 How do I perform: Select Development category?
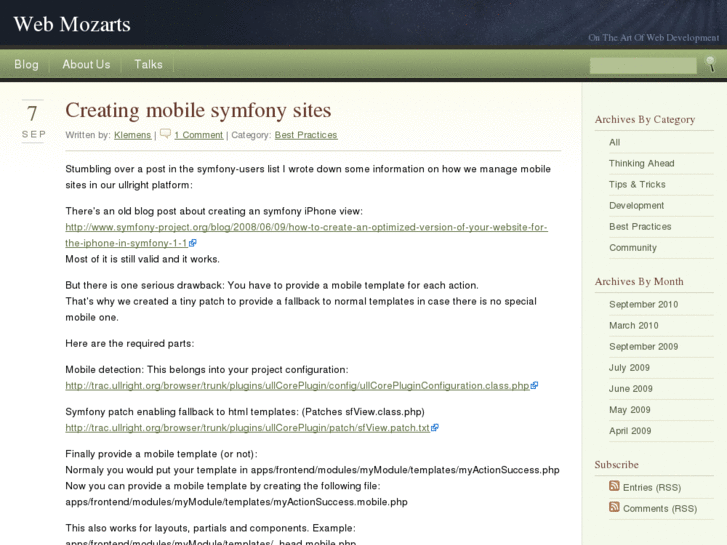point(636,205)
